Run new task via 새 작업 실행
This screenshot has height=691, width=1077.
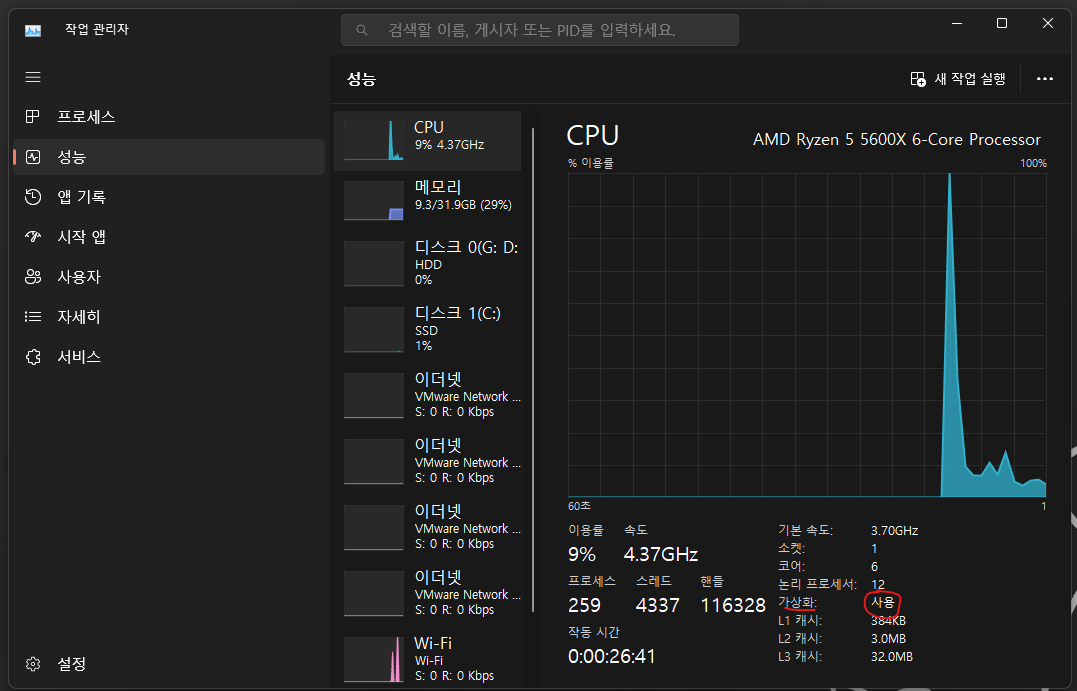[x=958, y=79]
